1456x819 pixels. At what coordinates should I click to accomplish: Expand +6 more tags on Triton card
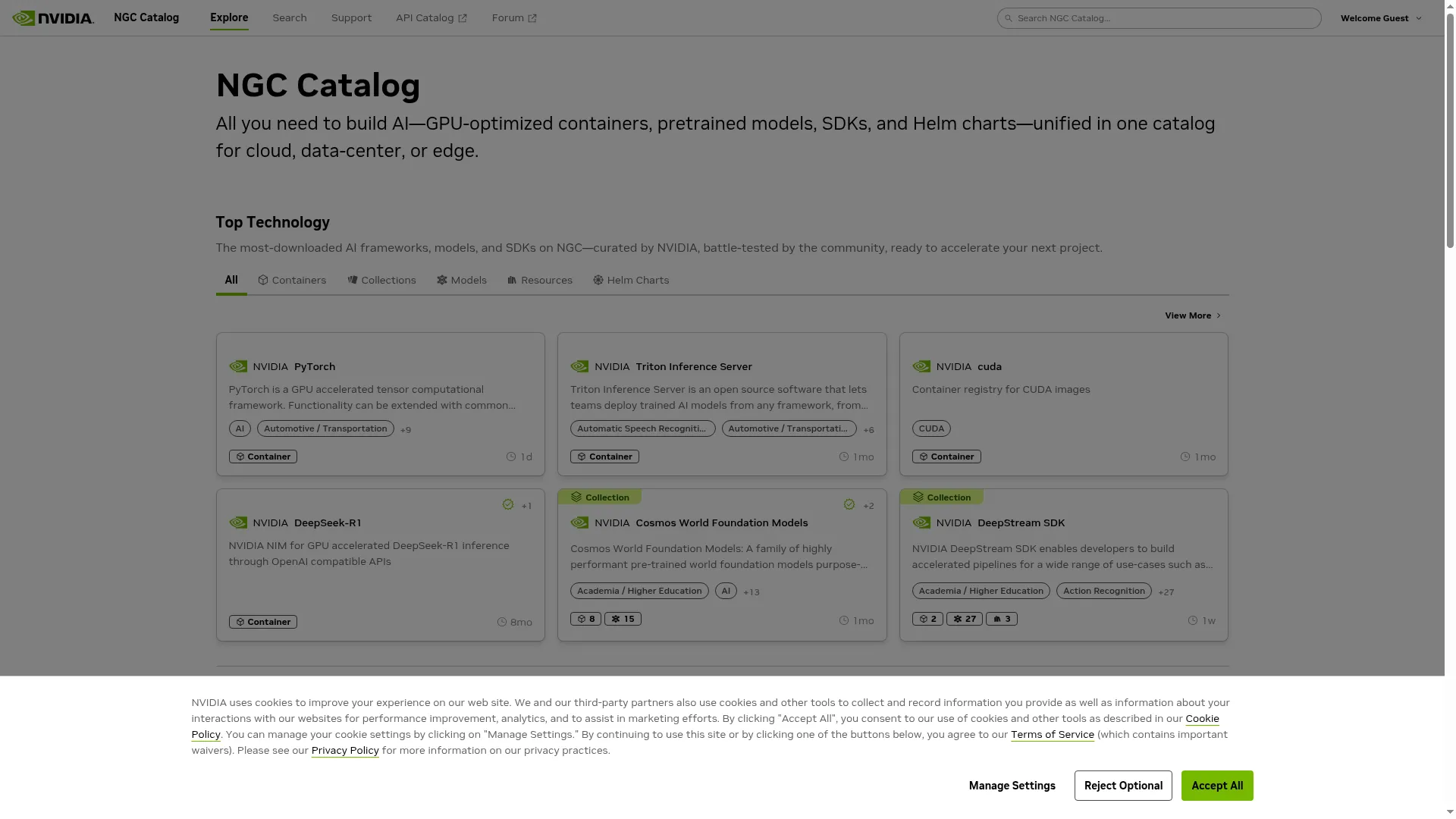tap(869, 430)
